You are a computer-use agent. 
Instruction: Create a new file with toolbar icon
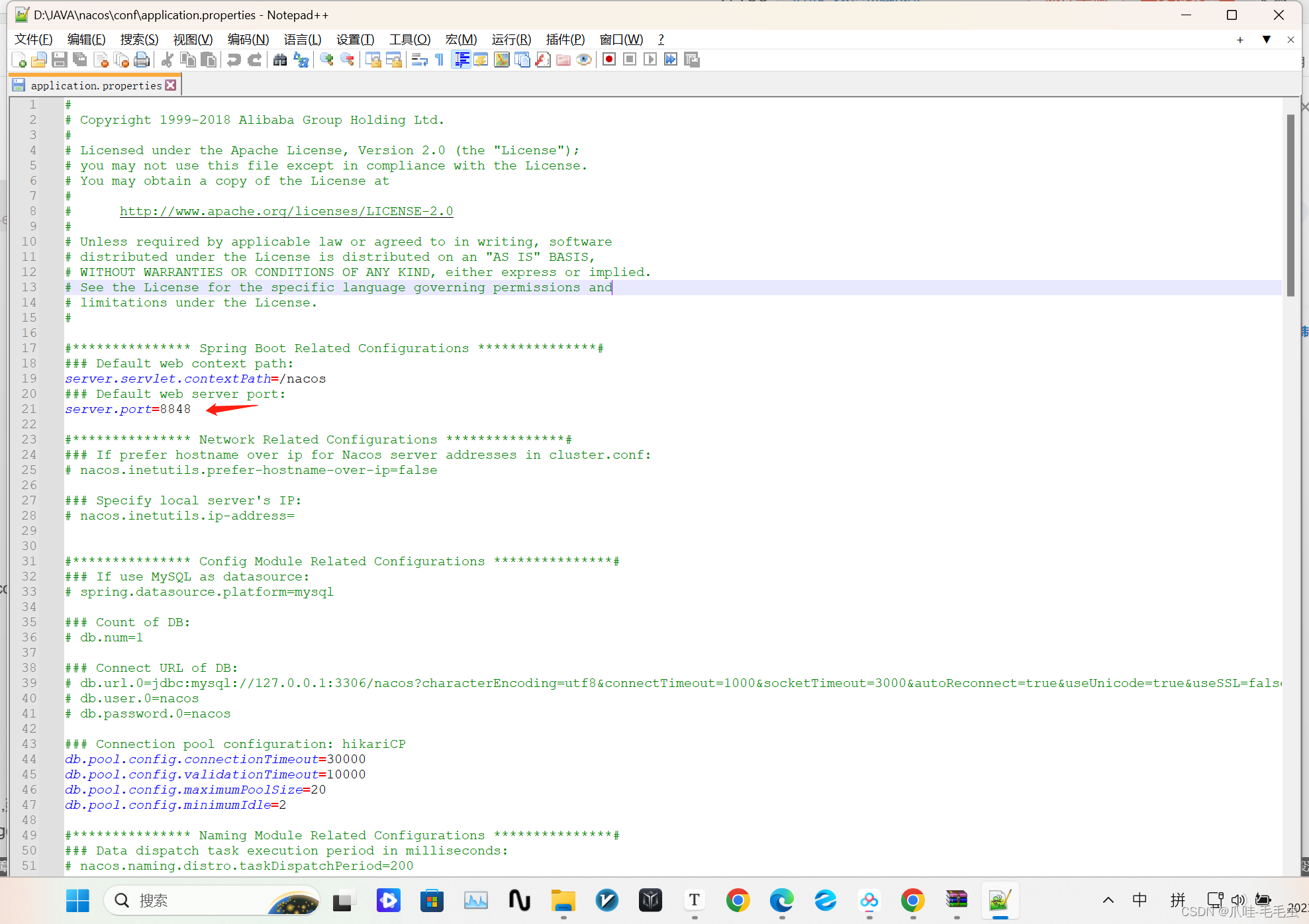[19, 60]
